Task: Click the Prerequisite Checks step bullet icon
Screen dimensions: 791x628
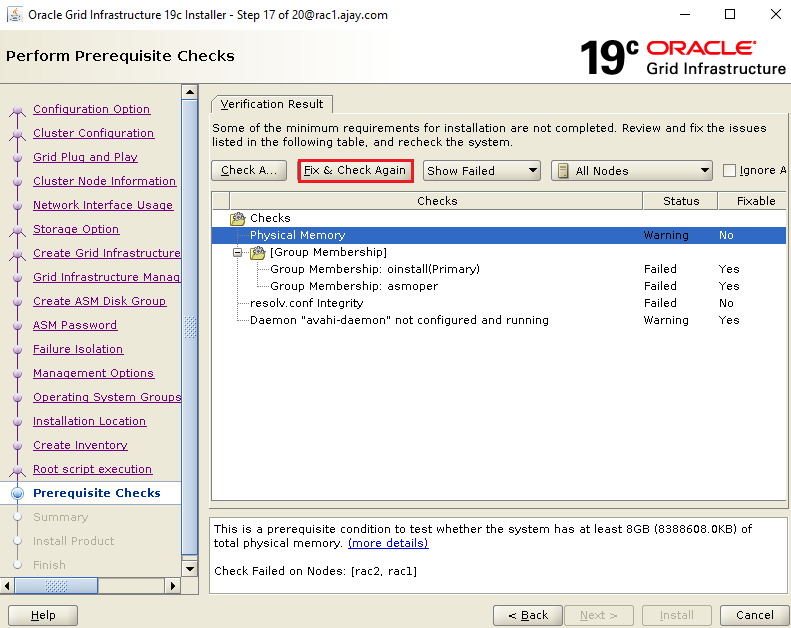Action: 18,493
